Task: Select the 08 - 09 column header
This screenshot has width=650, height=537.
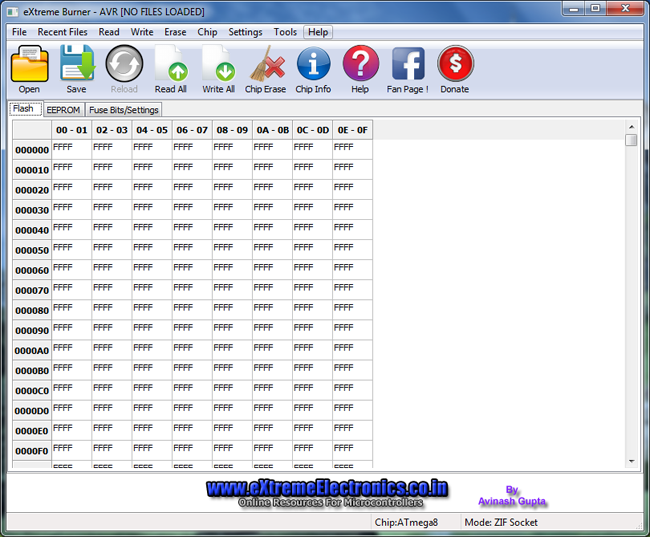Action: 232,130
